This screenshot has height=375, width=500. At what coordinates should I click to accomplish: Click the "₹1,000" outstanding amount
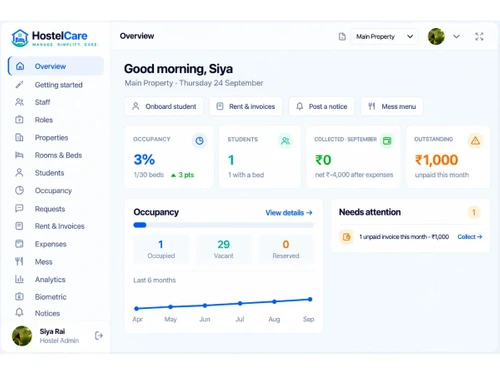click(x=436, y=160)
